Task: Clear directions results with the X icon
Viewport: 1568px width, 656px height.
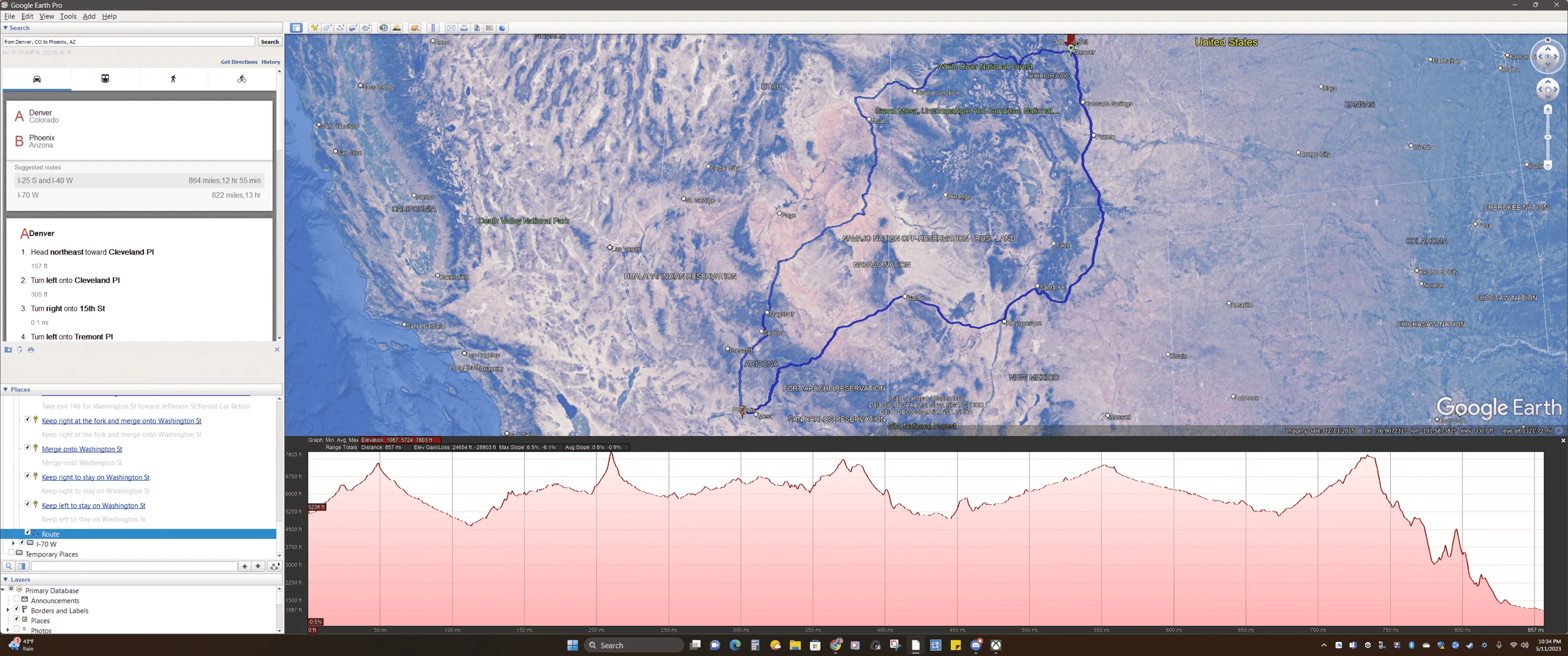Action: 277,349
